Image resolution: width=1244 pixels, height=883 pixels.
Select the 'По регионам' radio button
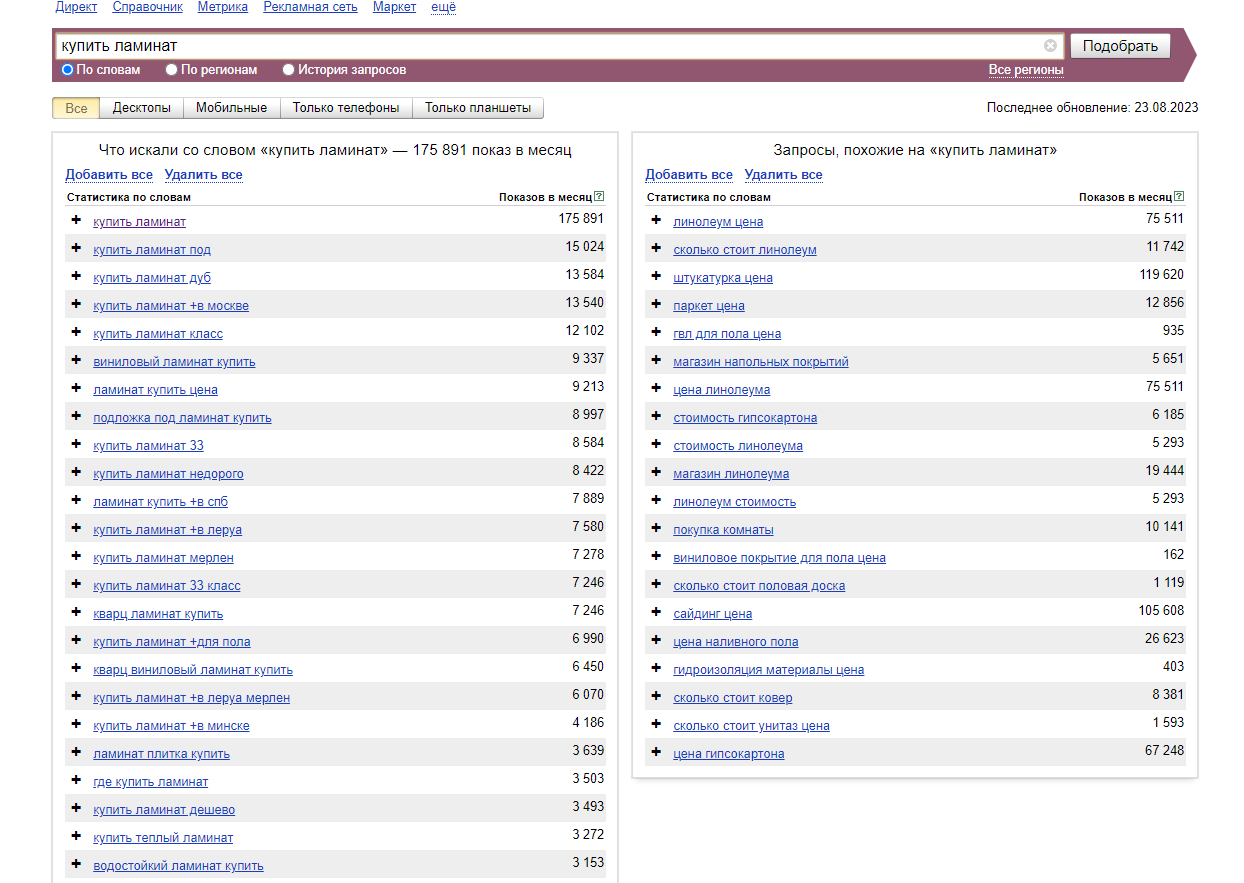172,70
